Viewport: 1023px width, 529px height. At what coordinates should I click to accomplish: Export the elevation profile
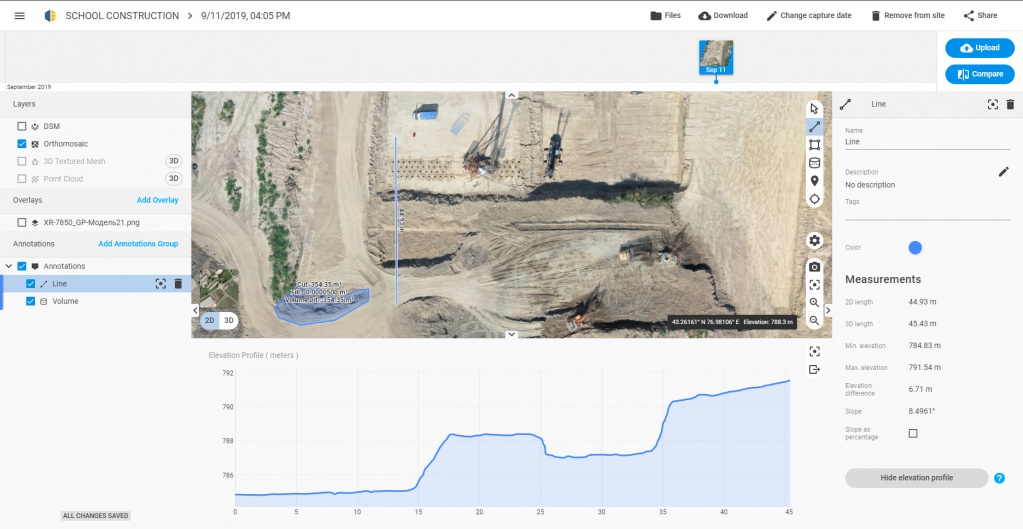(x=814, y=370)
